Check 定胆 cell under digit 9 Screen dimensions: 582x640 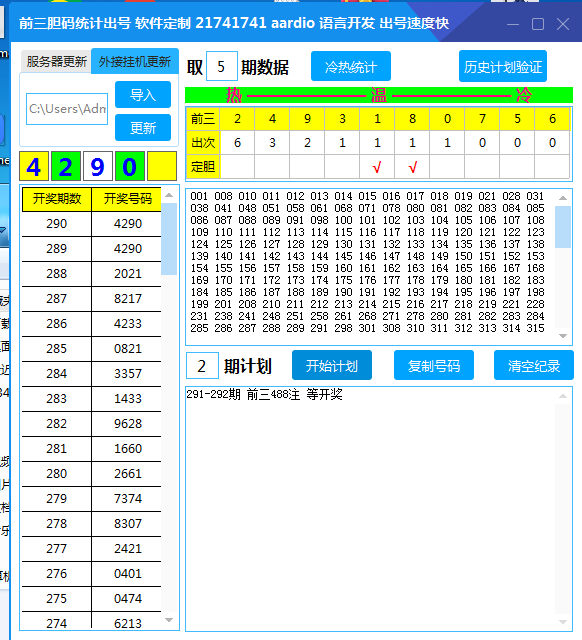point(307,167)
